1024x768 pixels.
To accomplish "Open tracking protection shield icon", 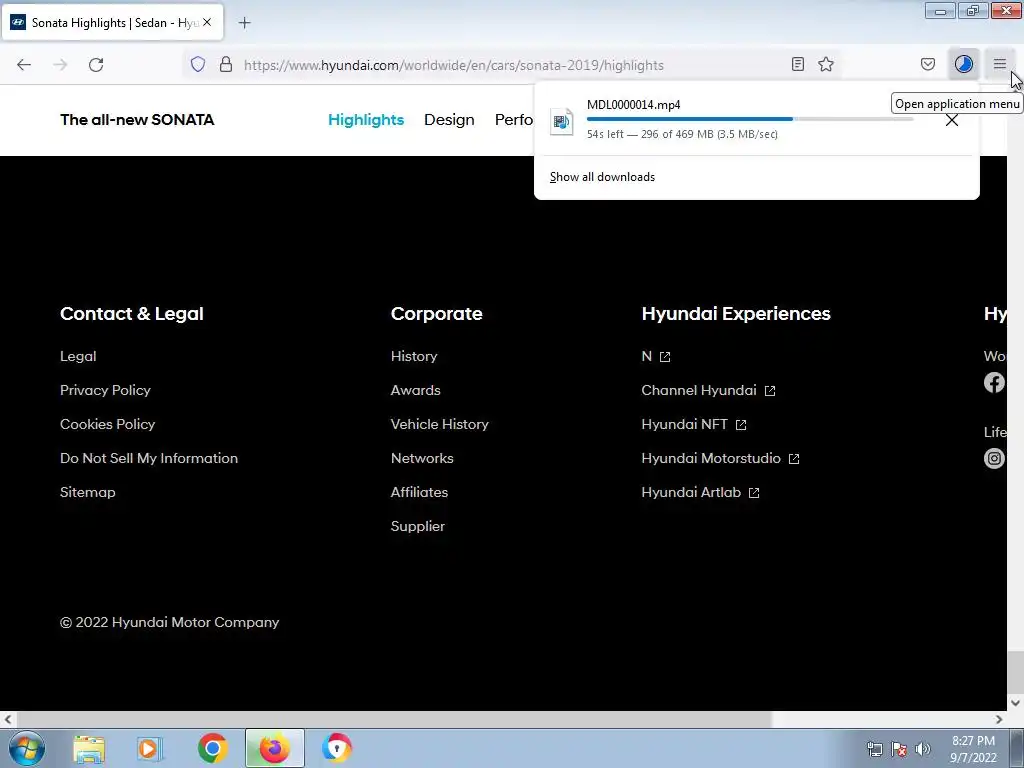I will pyautogui.click(x=198, y=65).
